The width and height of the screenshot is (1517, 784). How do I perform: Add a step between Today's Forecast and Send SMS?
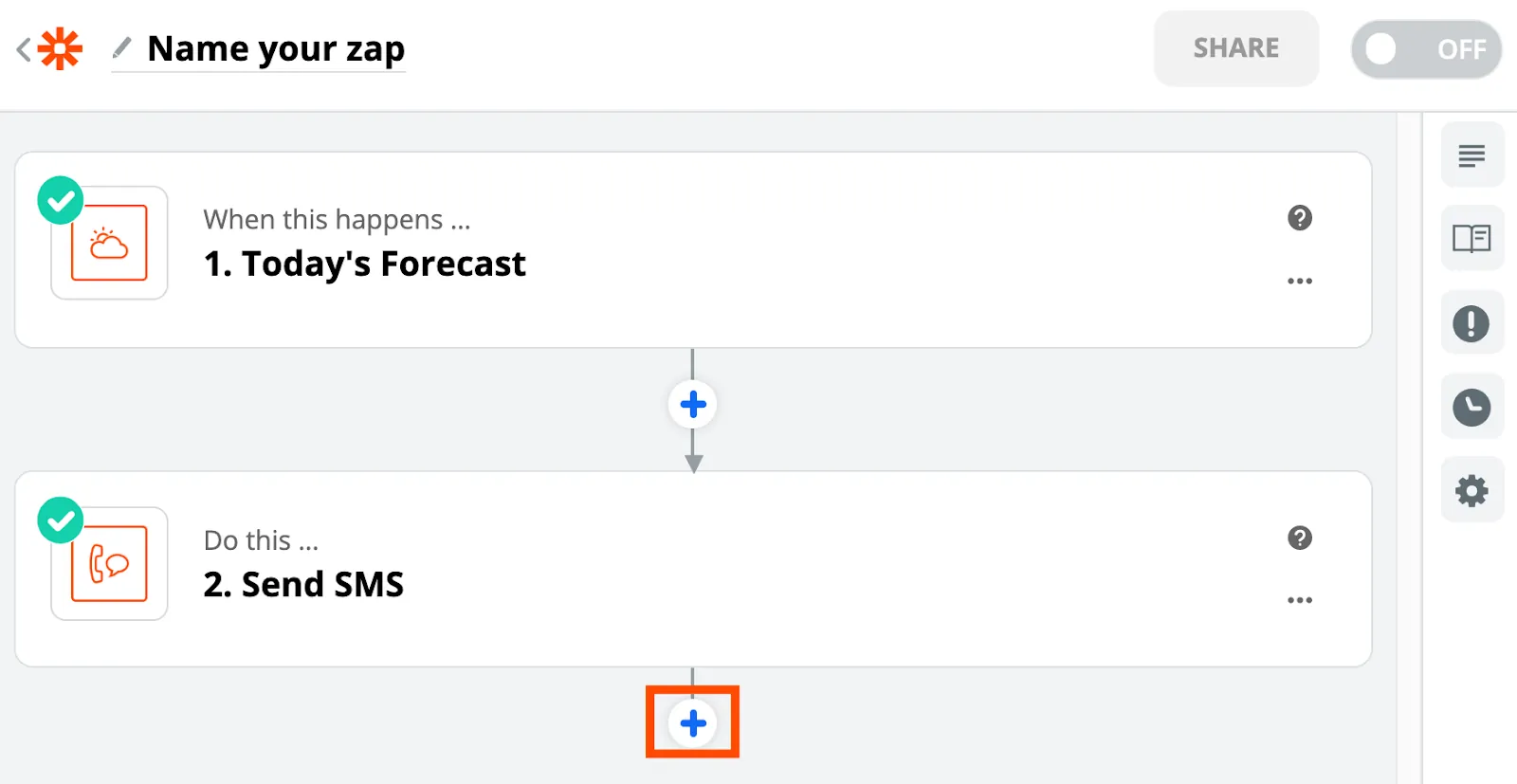(694, 404)
